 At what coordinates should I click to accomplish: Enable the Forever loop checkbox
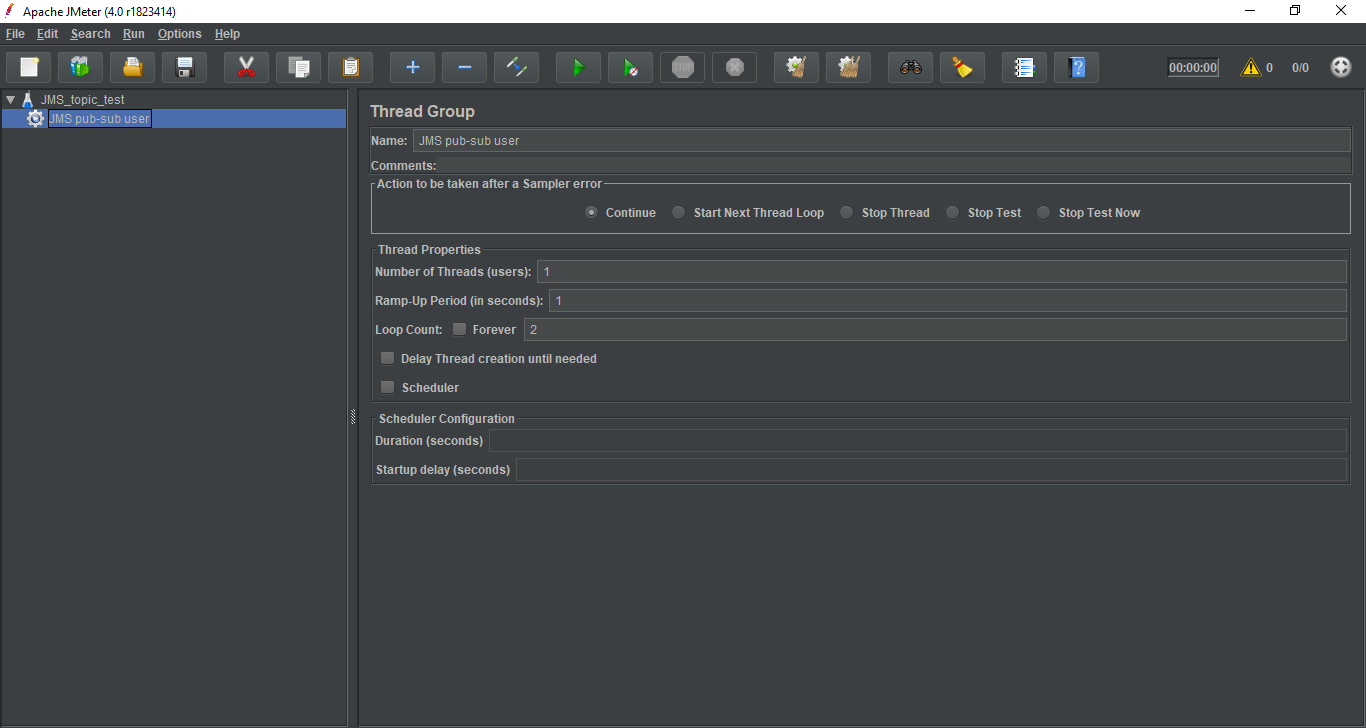pos(460,330)
